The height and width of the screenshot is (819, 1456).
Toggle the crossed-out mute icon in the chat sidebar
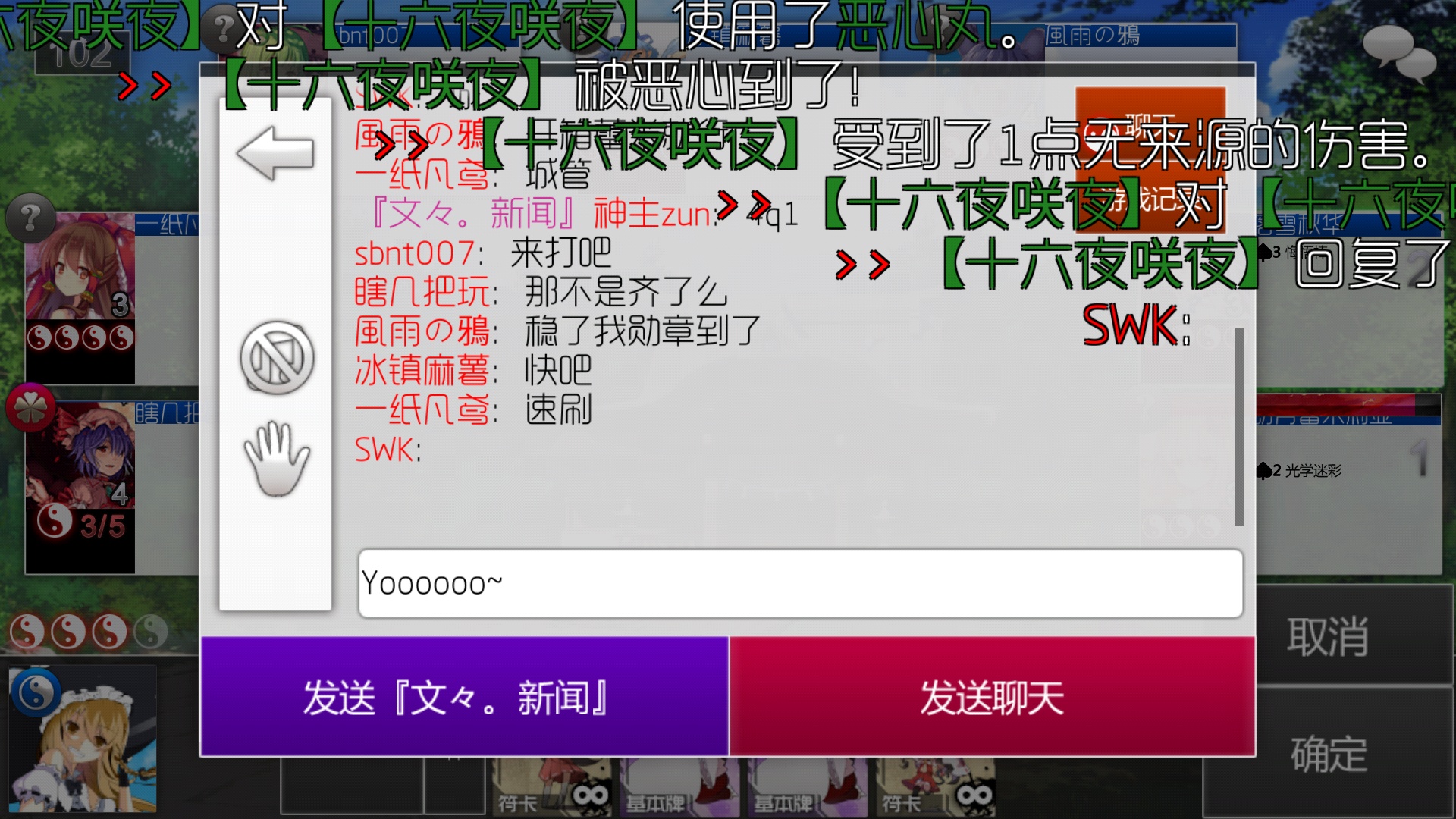click(x=277, y=358)
